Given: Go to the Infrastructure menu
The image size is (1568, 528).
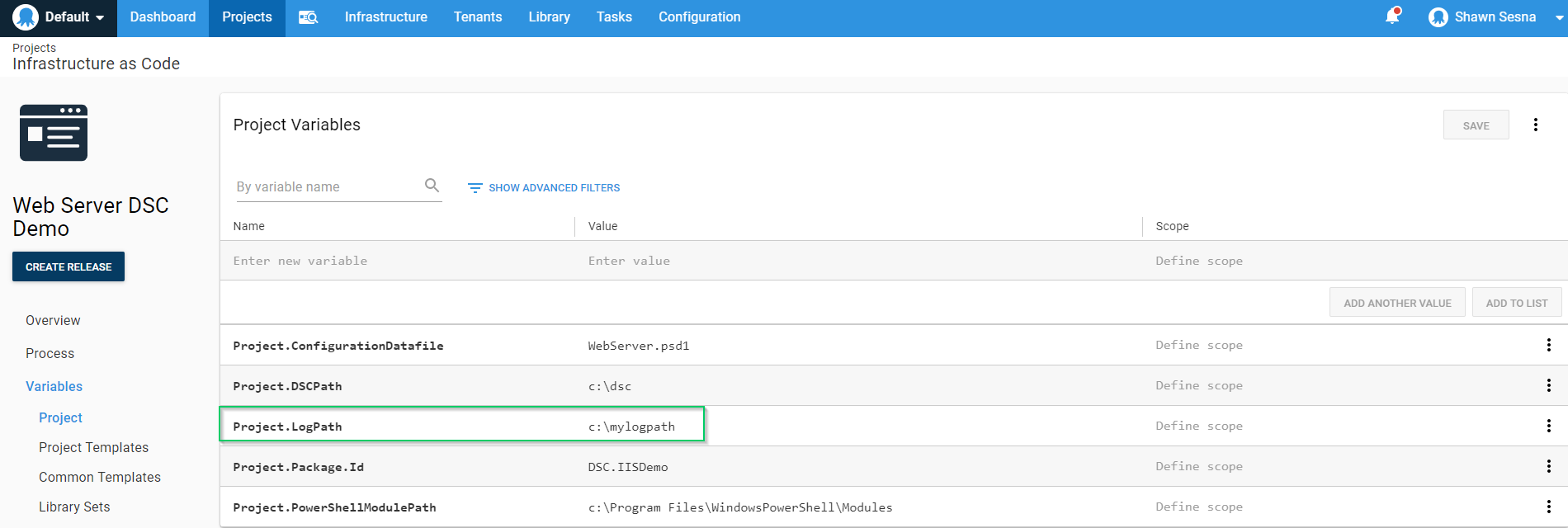Looking at the screenshot, I should [x=385, y=17].
